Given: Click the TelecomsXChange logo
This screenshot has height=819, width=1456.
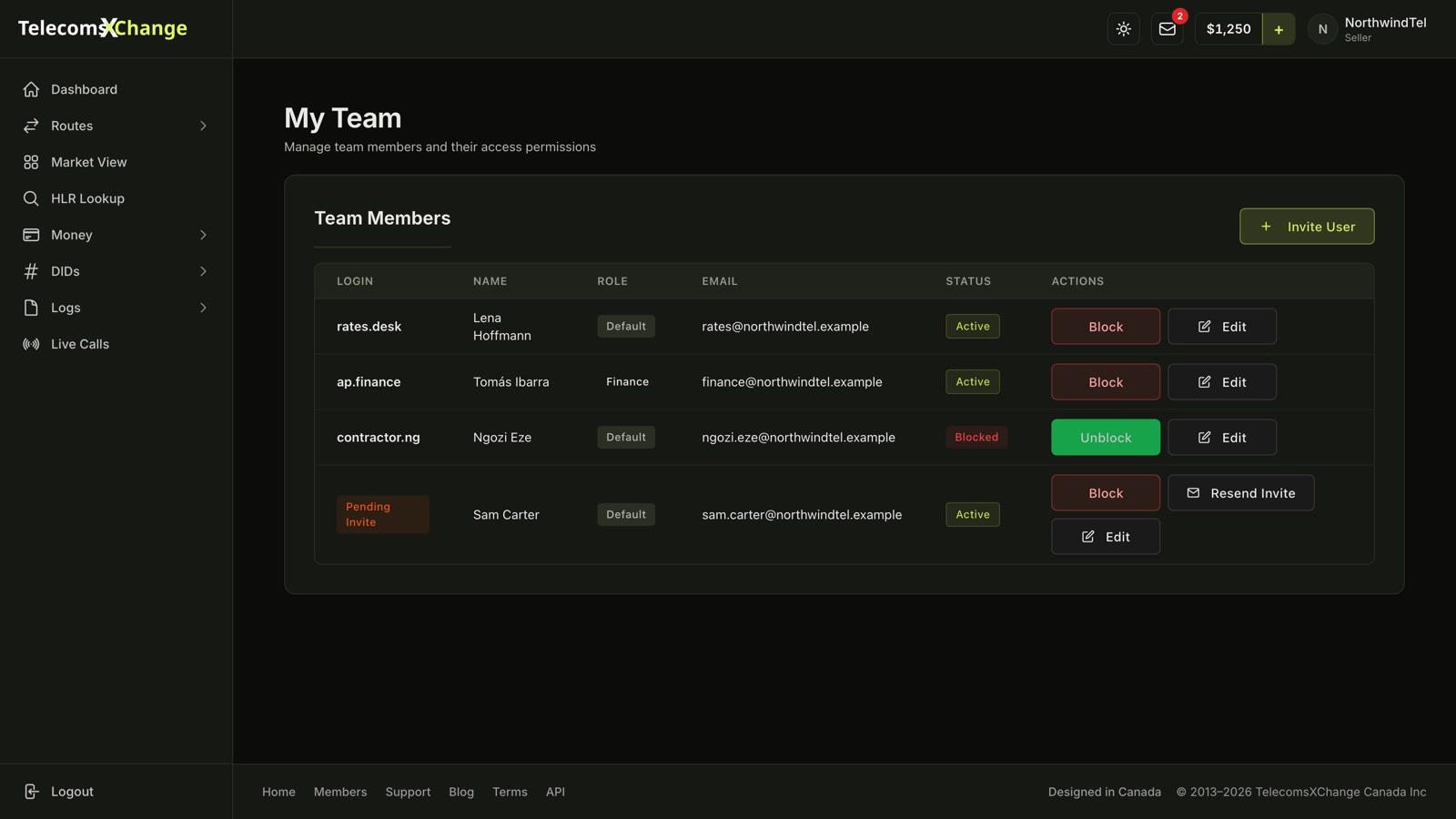Looking at the screenshot, I should click(103, 28).
